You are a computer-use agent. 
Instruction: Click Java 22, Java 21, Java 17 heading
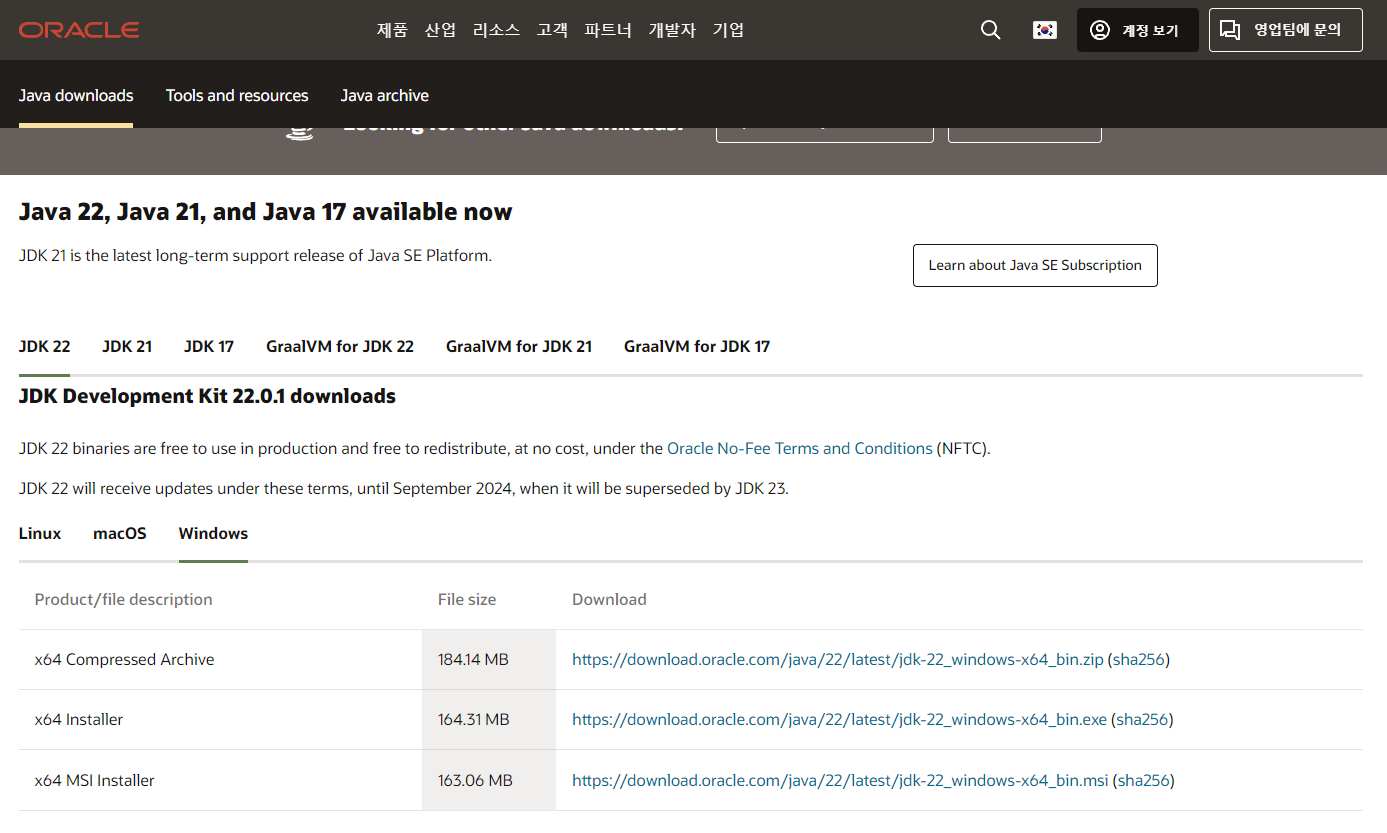pos(265,212)
